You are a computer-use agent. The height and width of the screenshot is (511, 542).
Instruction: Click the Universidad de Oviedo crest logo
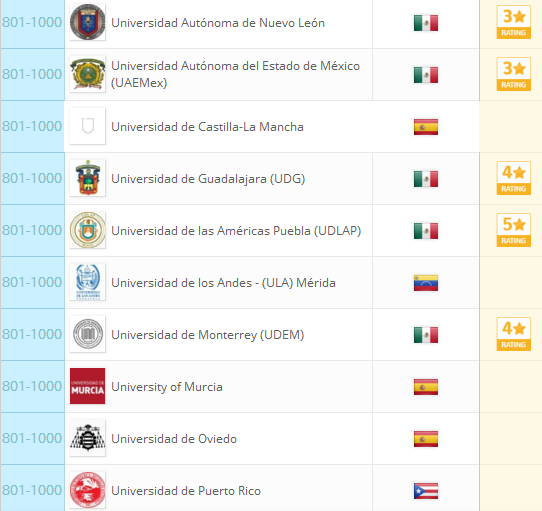pos(87,438)
